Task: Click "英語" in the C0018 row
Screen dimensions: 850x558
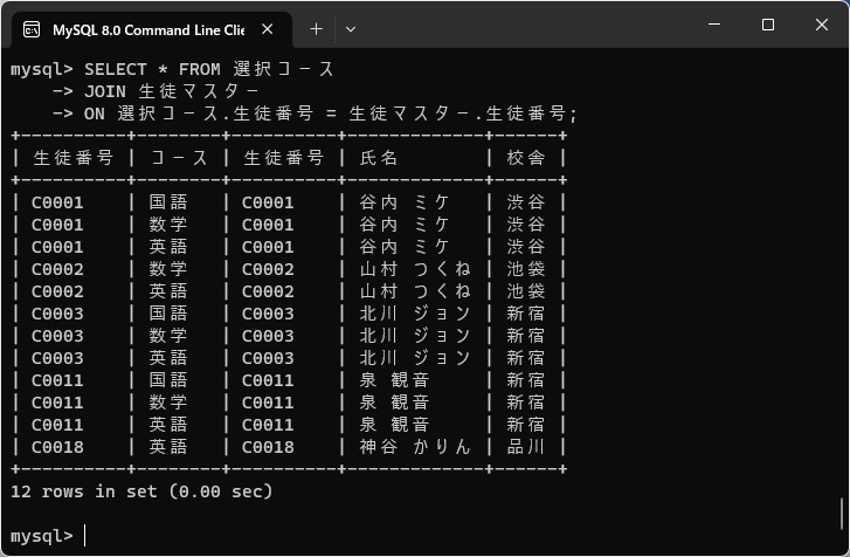Action: (x=169, y=447)
